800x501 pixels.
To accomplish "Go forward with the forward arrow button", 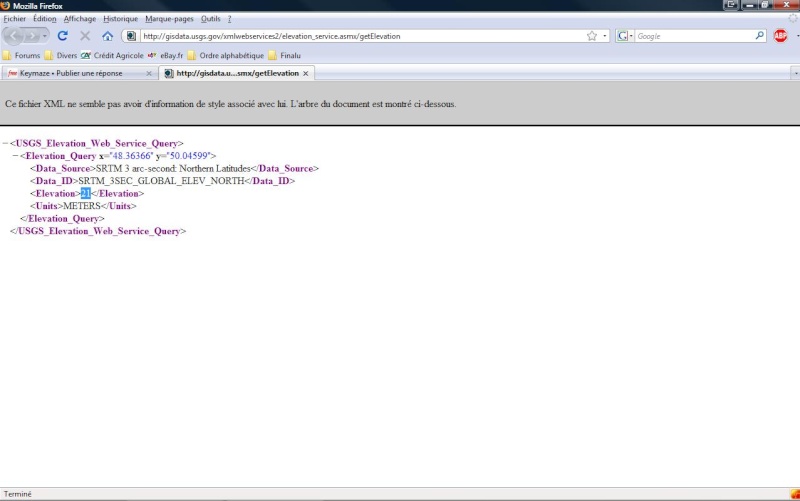I will click(32, 36).
